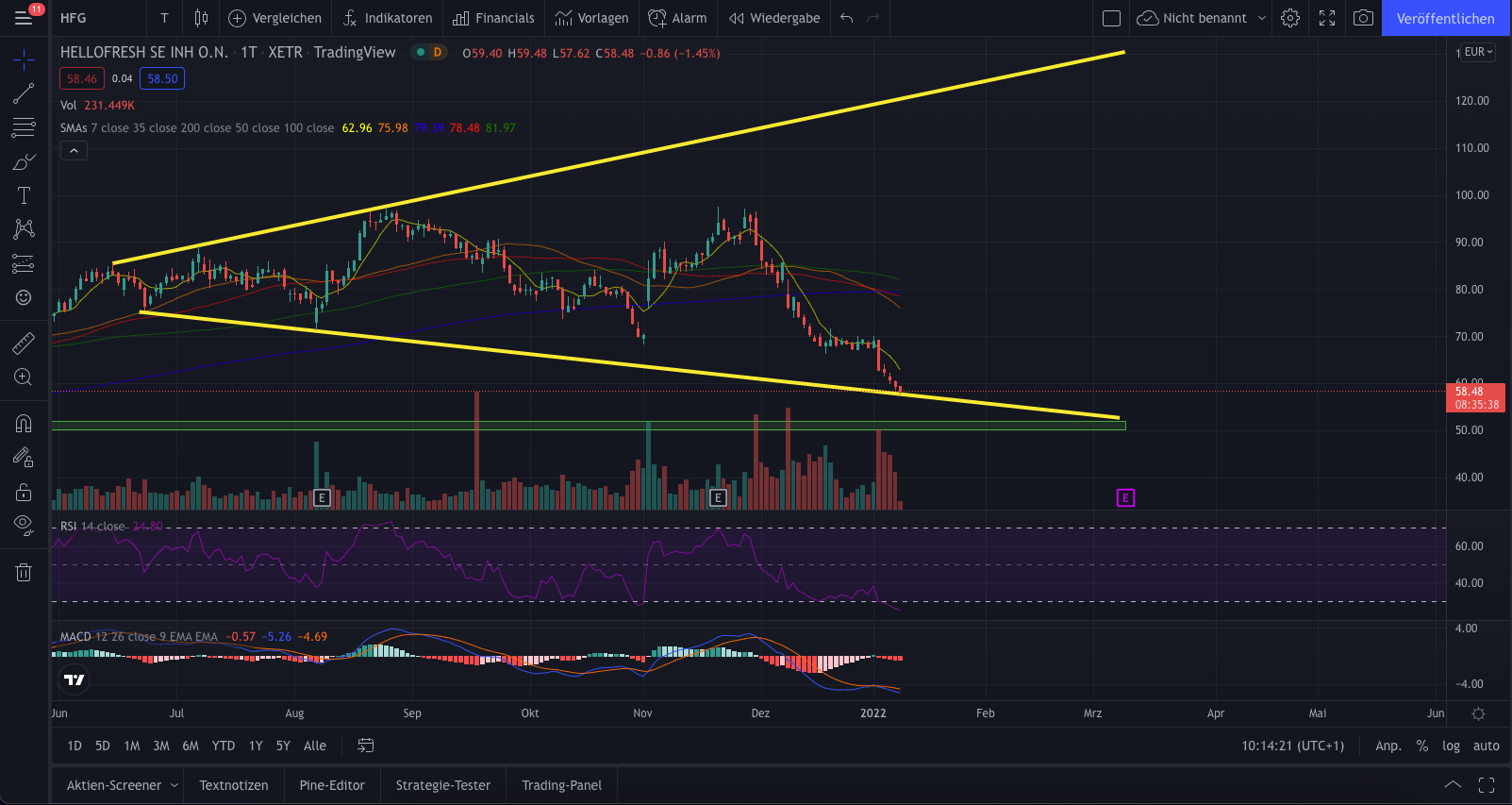The height and width of the screenshot is (805, 1512).
Task: Select the 5D time range
Action: (103, 746)
